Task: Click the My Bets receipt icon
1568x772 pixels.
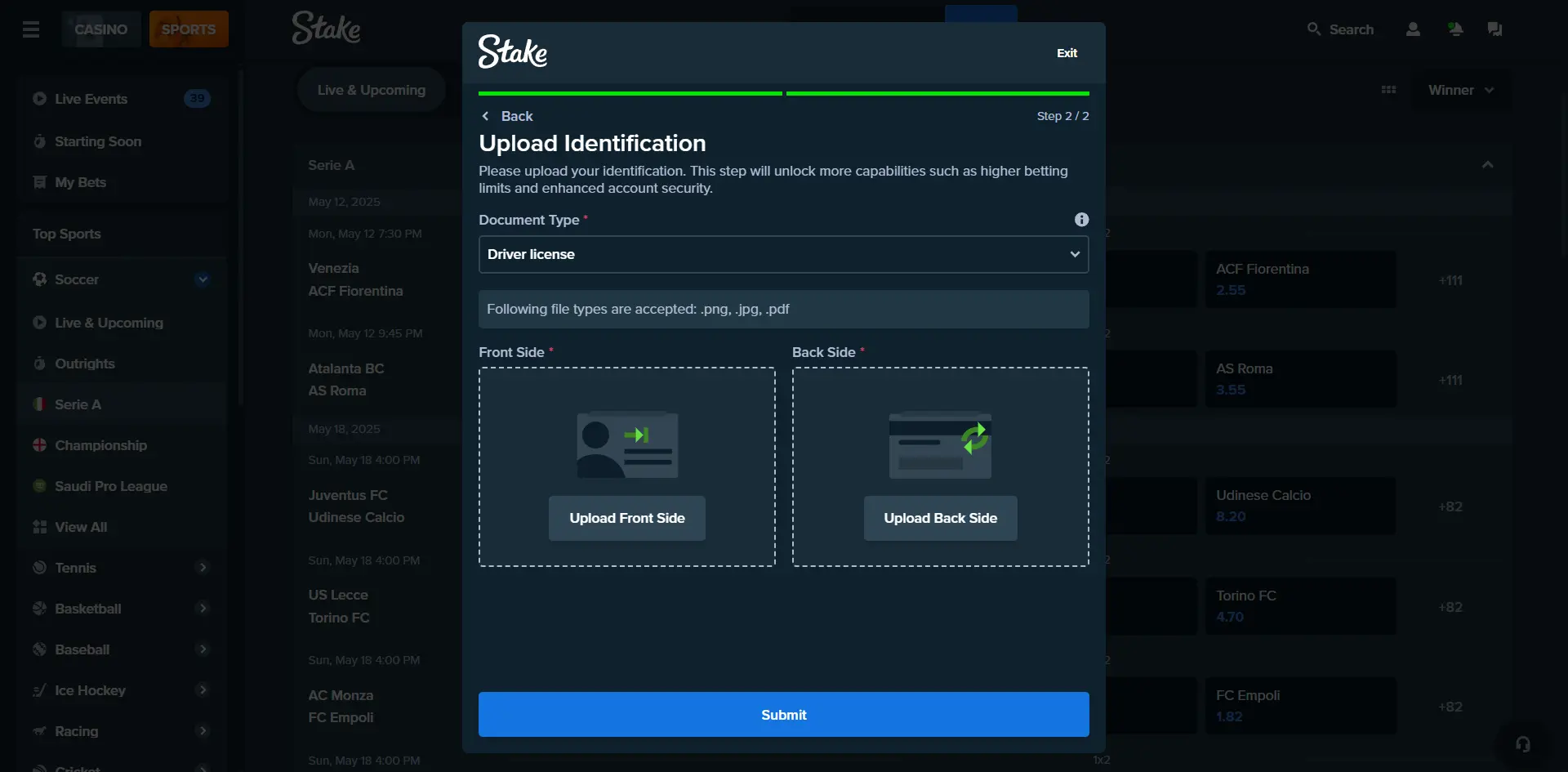Action: point(39,182)
